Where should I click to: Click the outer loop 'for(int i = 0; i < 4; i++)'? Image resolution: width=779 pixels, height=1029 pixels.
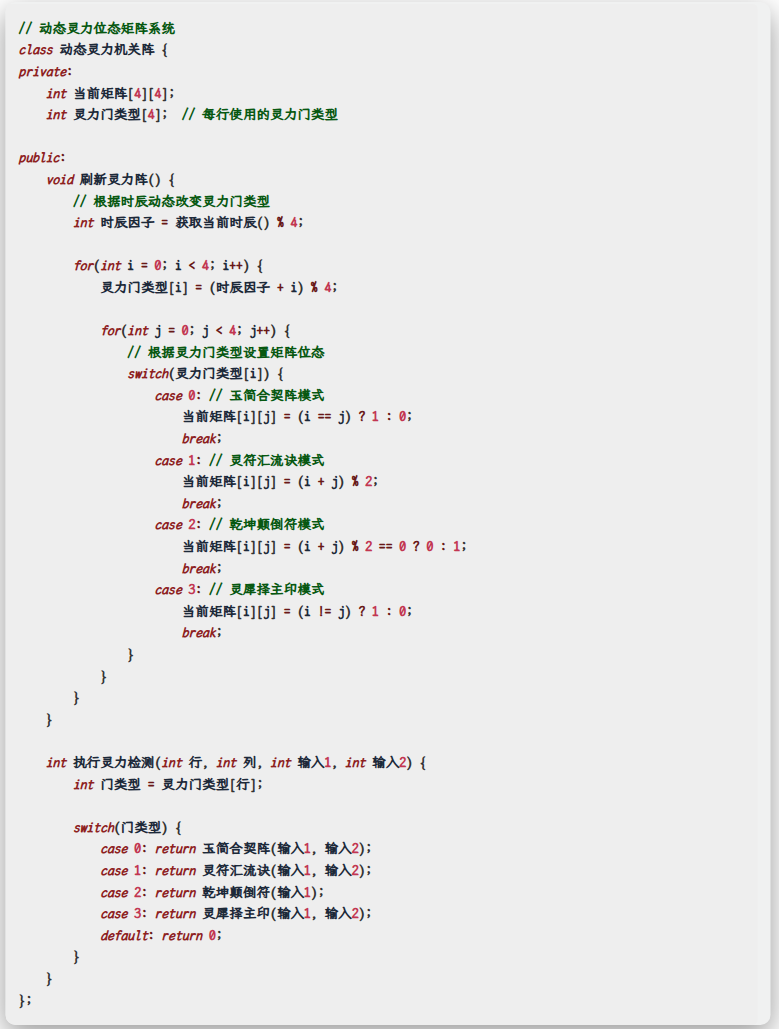[161, 266]
